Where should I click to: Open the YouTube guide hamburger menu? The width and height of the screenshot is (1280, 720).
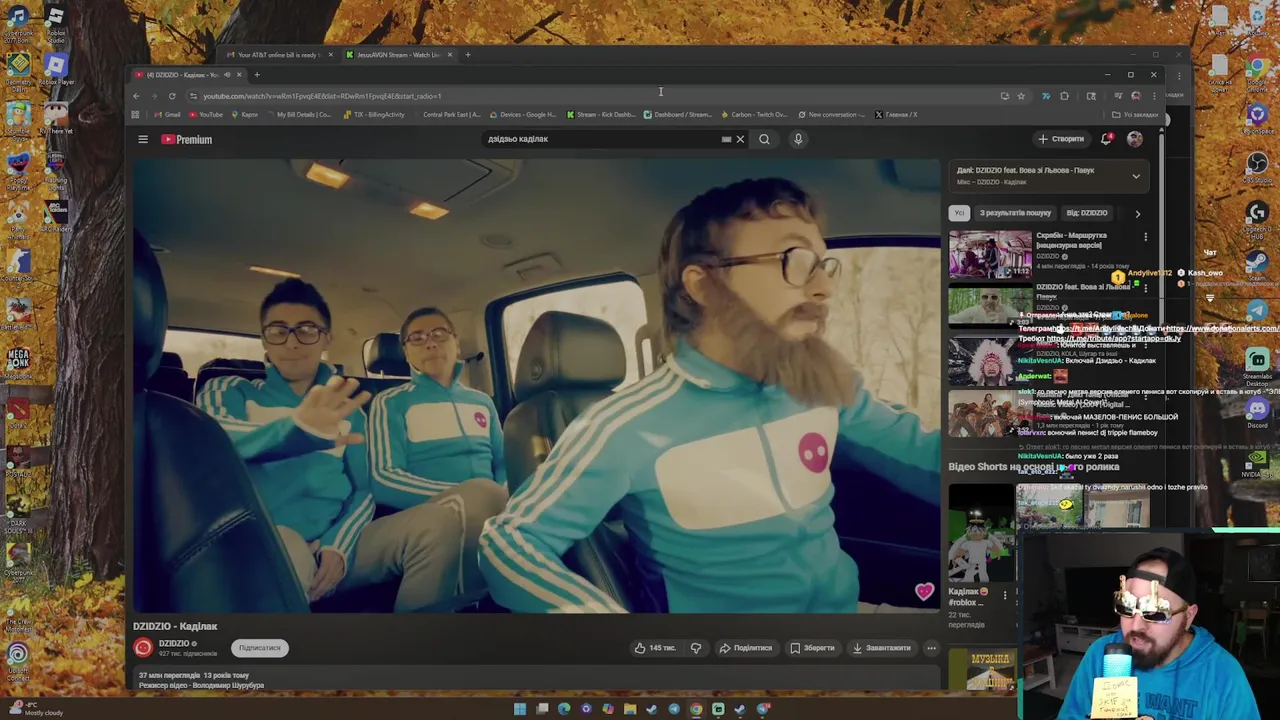coord(143,139)
